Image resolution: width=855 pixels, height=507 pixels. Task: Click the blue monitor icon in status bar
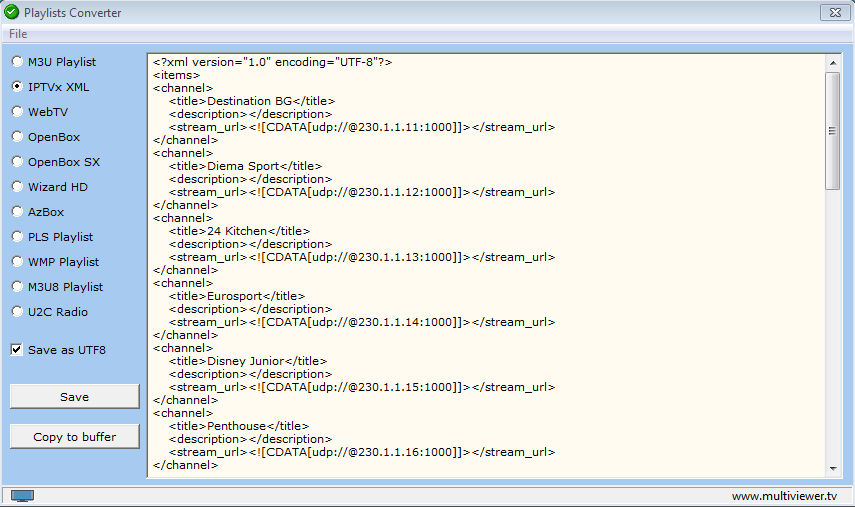click(x=22, y=496)
